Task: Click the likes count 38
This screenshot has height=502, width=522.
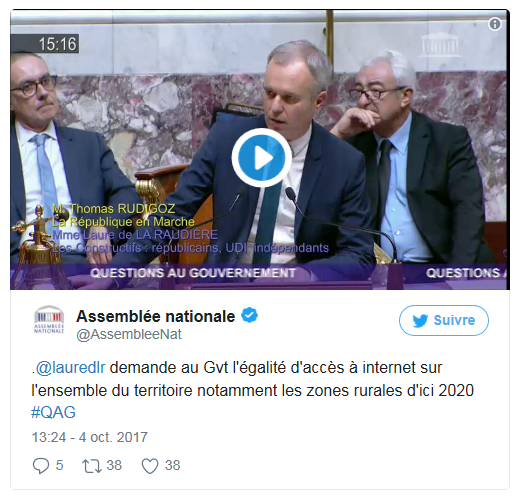Action: [x=173, y=465]
